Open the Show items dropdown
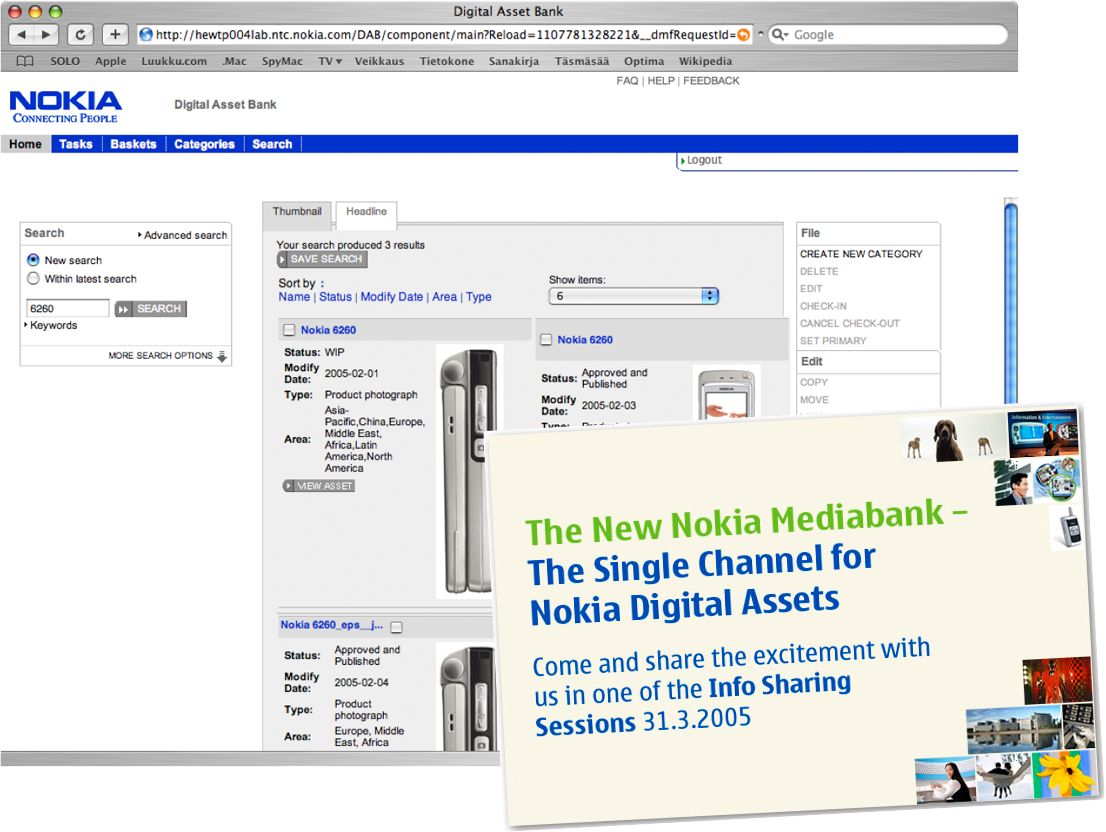The image size is (1106, 832). tap(633, 296)
